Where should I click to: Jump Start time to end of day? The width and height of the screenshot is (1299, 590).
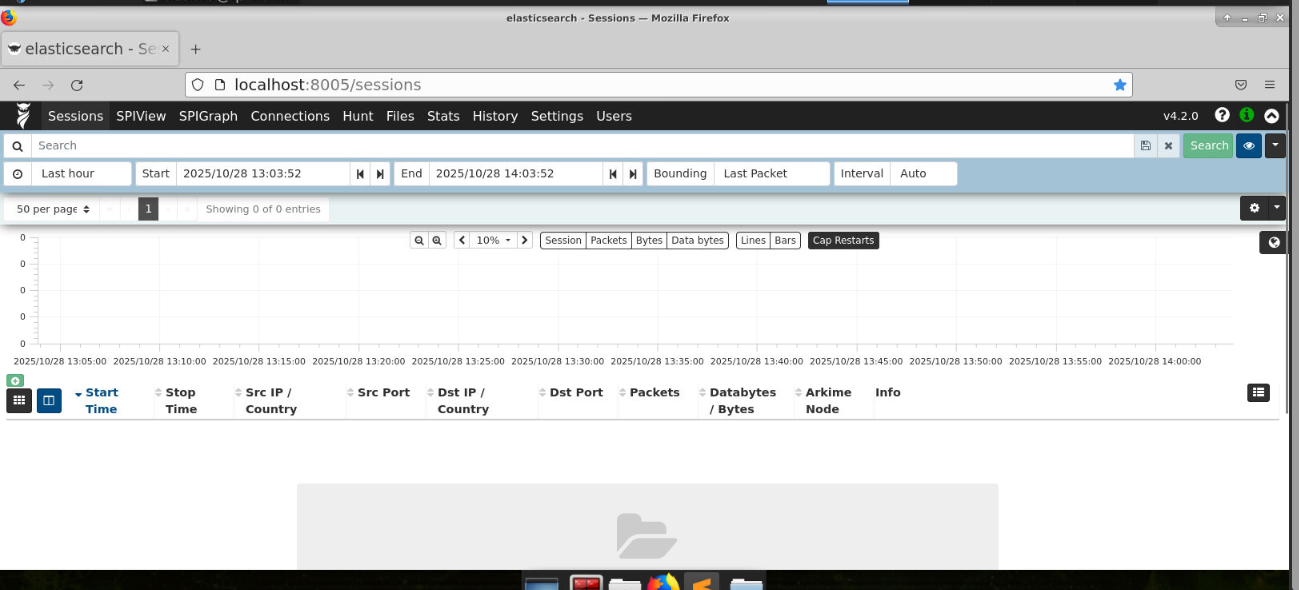pos(380,174)
